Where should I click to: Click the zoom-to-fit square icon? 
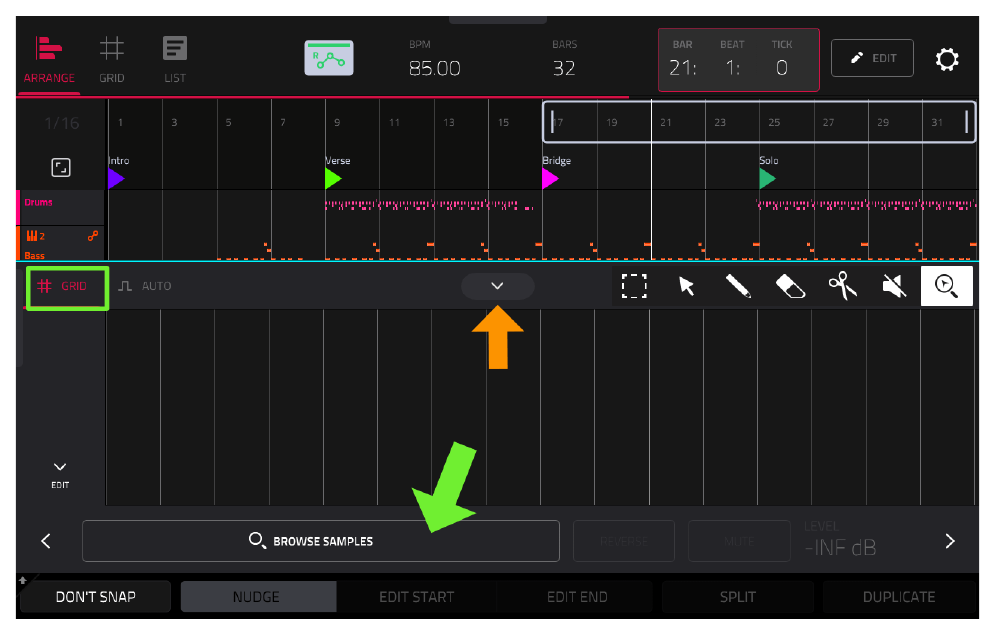(61, 168)
